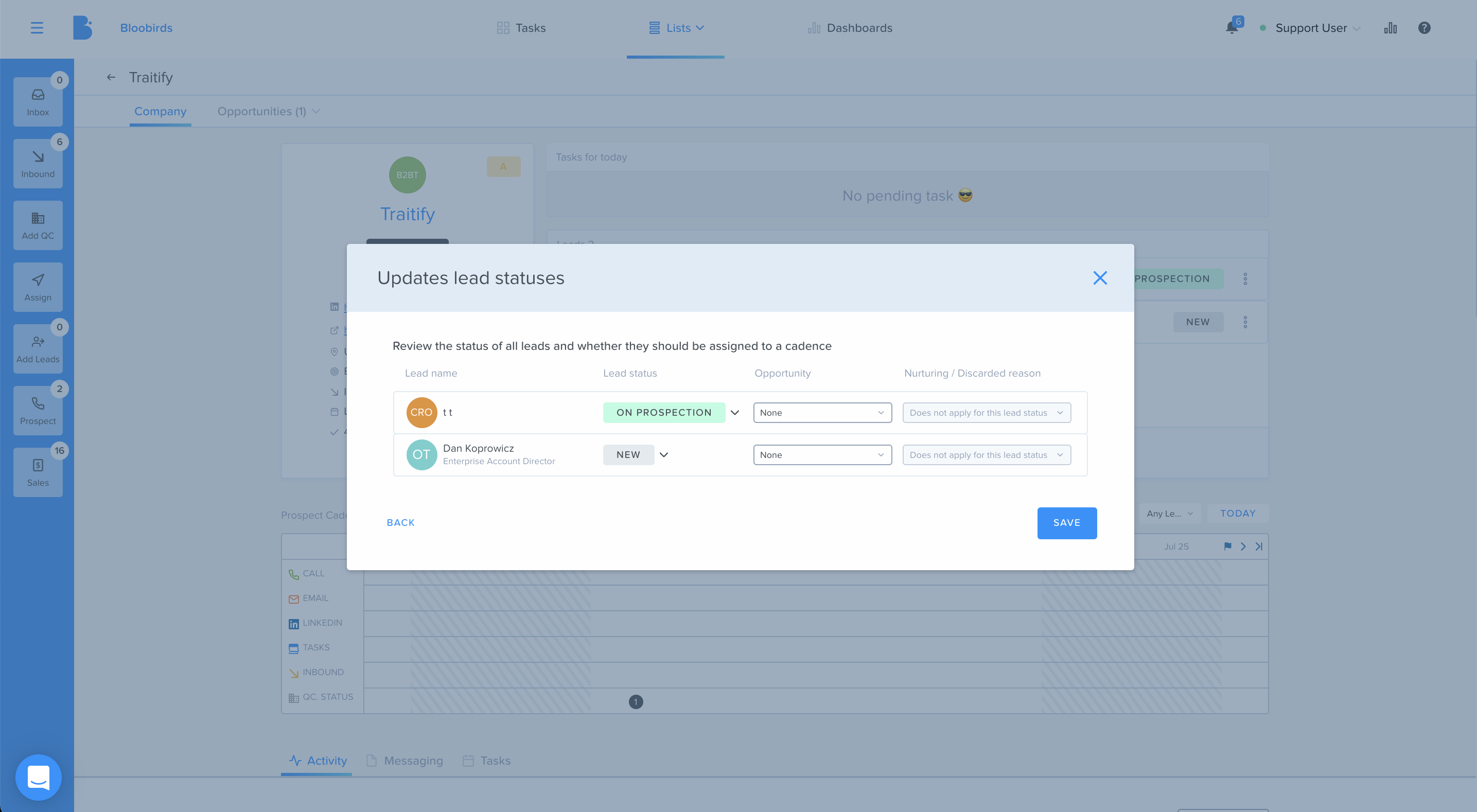Image resolution: width=1477 pixels, height=812 pixels.
Task: Open notifications bell
Action: pos(1232,27)
